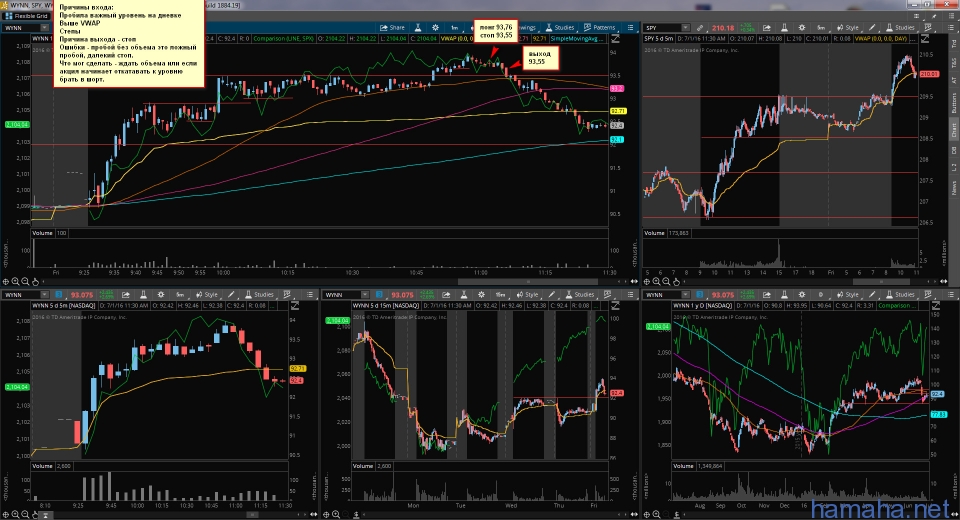Enable crosshair cursor under WYNN 5m chart

tap(6, 514)
